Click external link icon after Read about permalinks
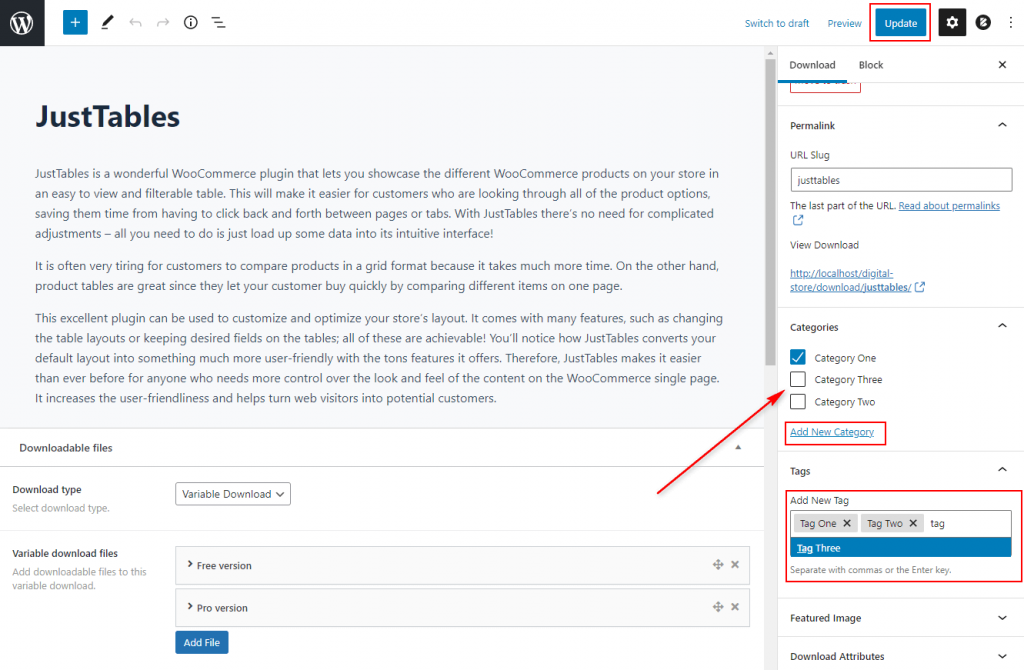The image size is (1024, 670). (798, 221)
